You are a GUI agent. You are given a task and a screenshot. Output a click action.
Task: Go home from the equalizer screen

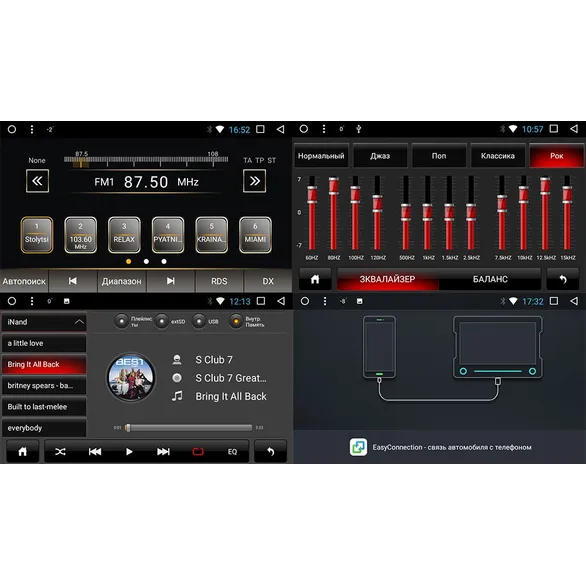pyautogui.click(x=315, y=279)
